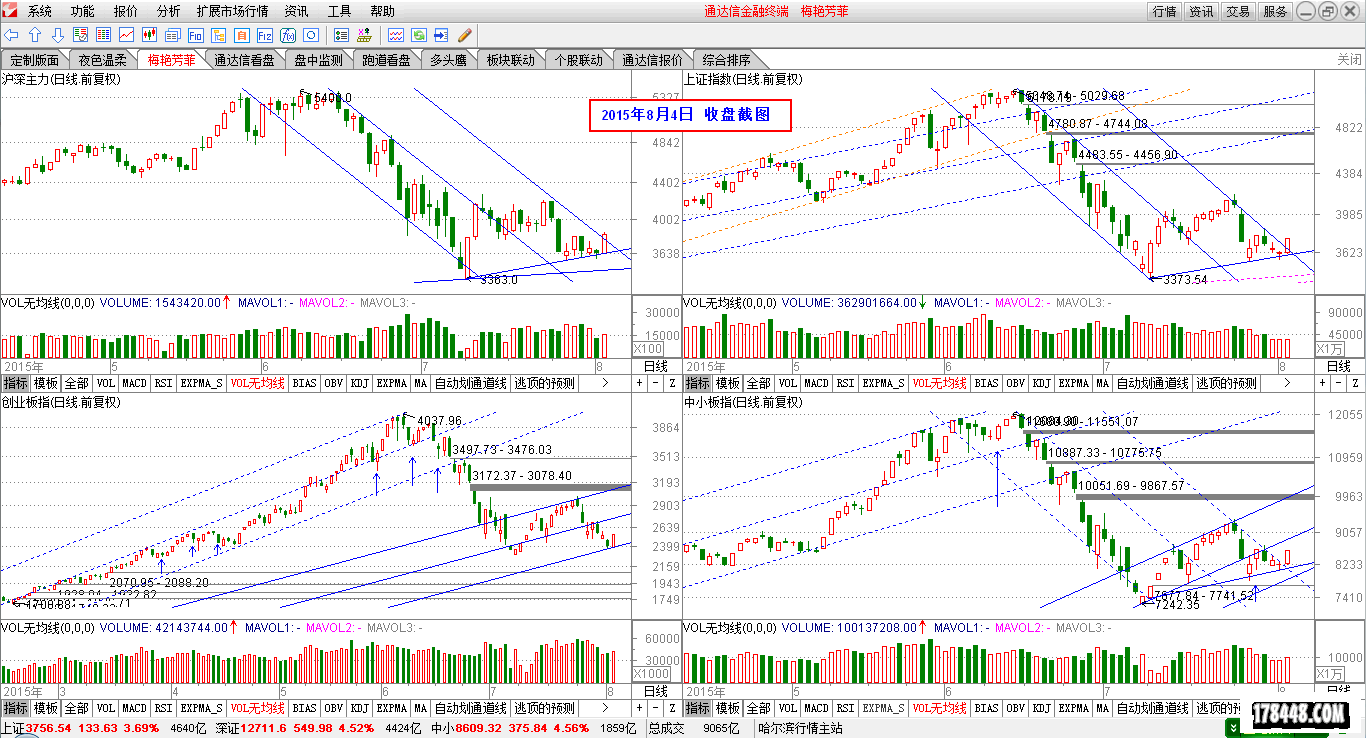
Task: Select the candlestick chart toolbar icon
Action: [x=150, y=35]
